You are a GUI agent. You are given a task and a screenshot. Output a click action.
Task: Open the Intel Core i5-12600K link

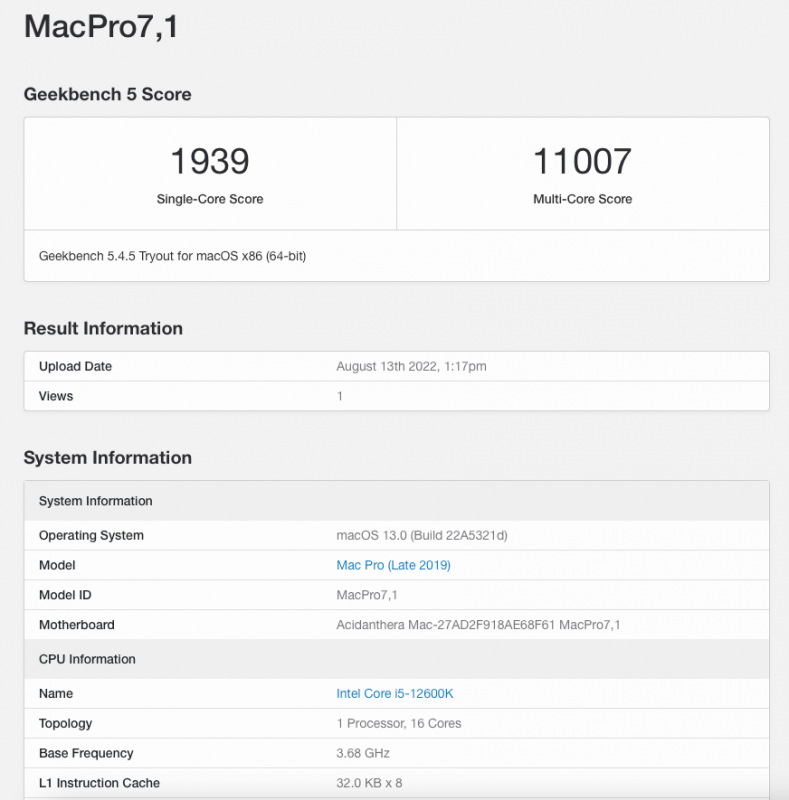point(394,693)
